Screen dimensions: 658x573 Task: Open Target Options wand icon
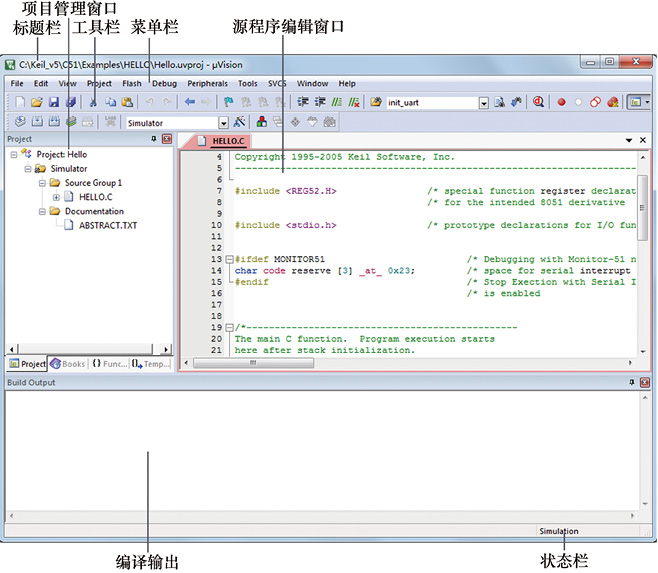tap(239, 122)
